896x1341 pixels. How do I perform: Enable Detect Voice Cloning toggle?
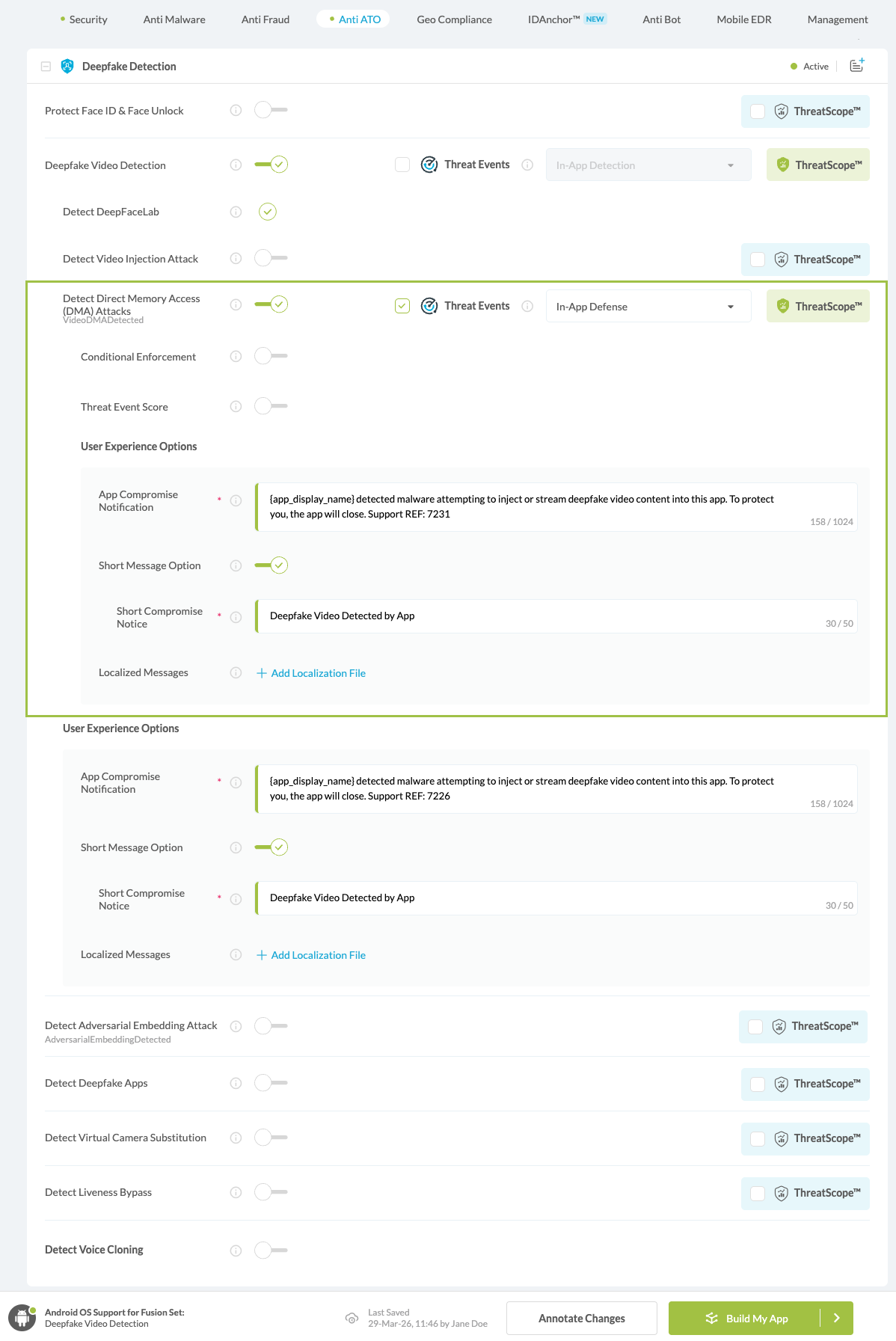coord(271,1250)
